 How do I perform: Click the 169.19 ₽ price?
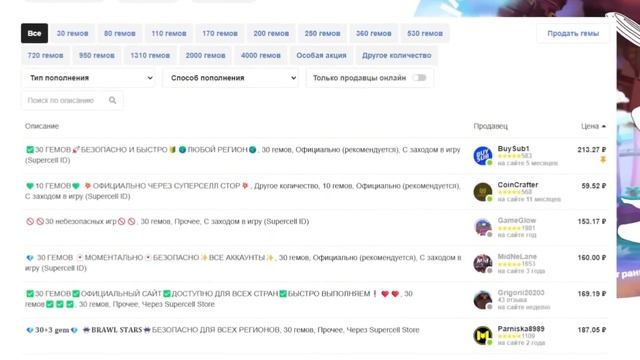point(591,293)
